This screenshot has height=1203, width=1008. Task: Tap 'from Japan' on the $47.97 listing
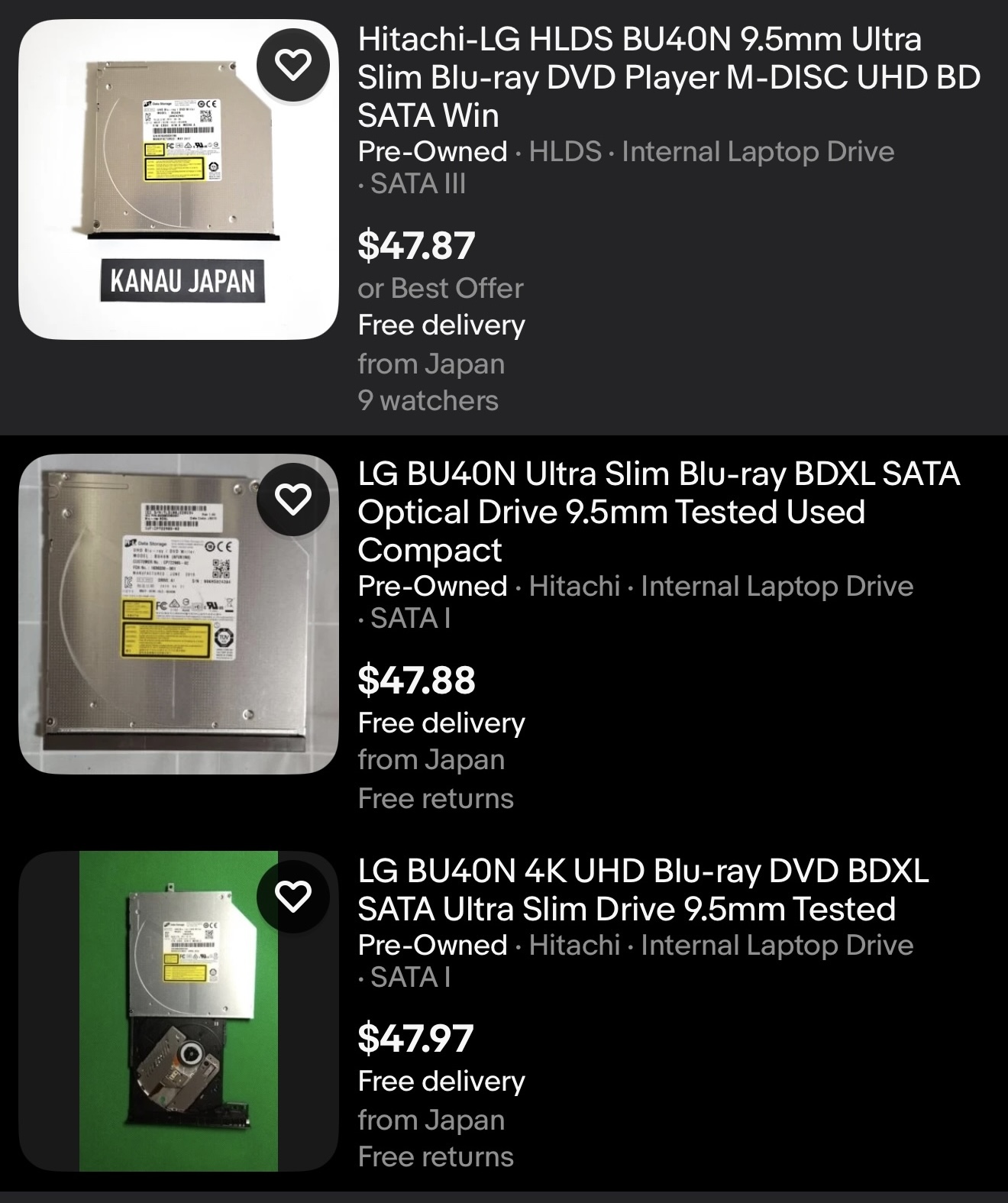click(431, 1120)
